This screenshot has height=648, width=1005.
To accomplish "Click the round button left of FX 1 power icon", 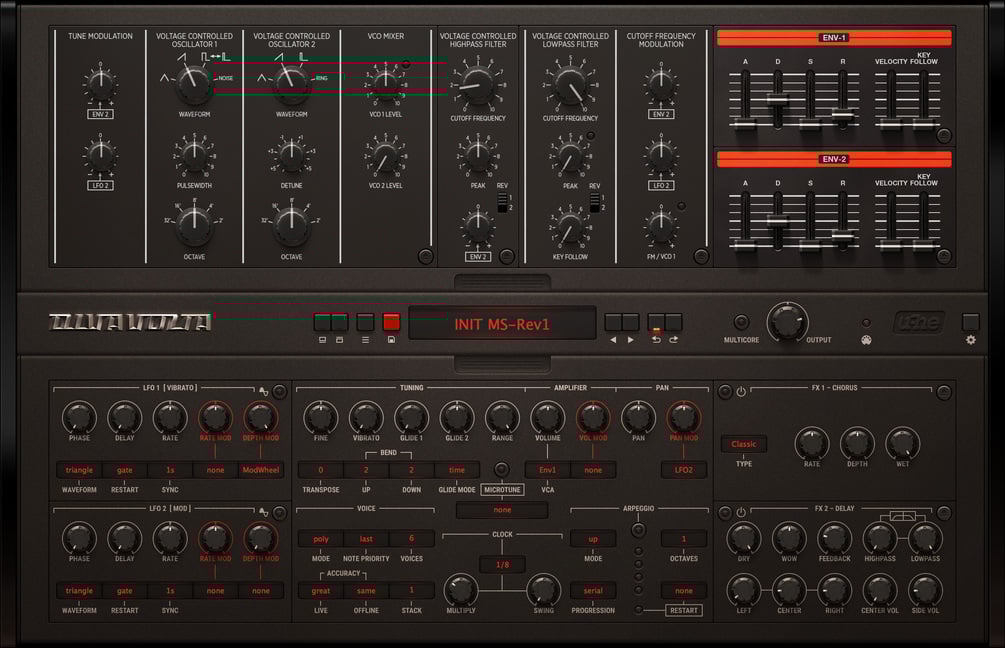I will point(725,391).
